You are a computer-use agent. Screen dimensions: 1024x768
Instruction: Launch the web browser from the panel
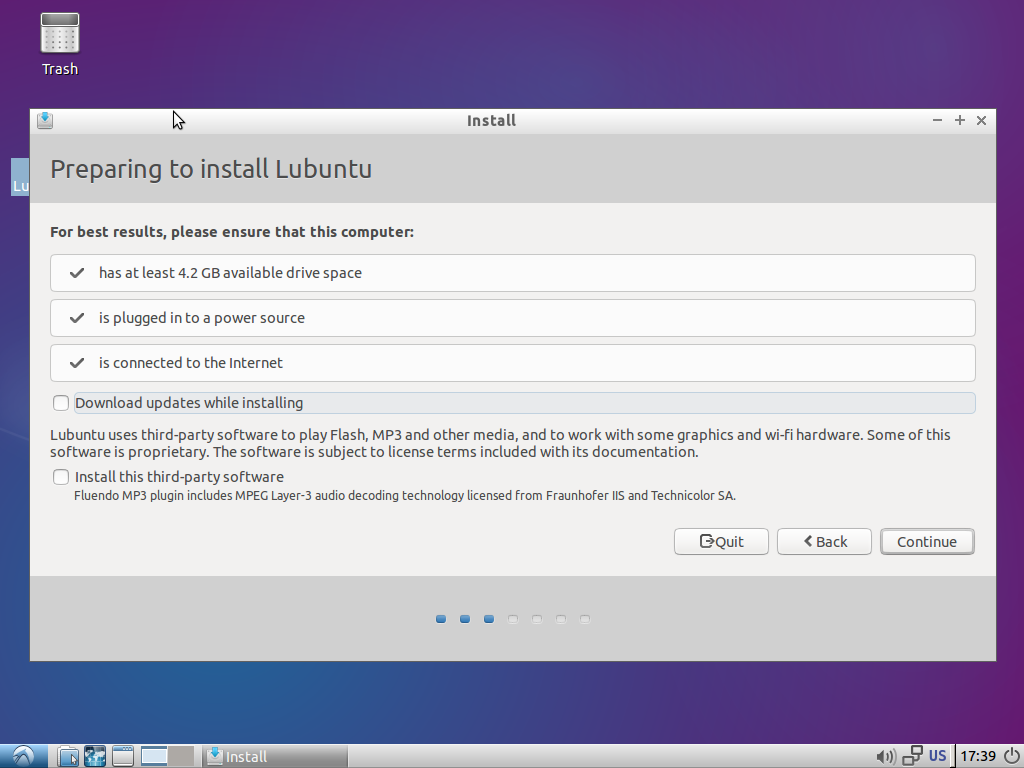(95, 756)
